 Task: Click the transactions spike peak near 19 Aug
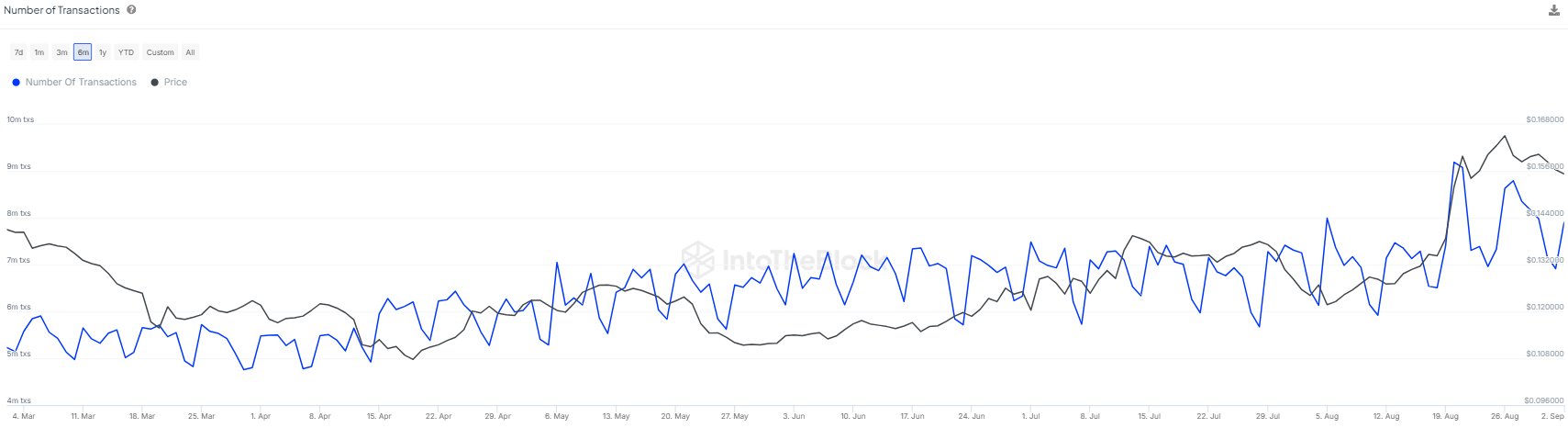pyautogui.click(x=1454, y=163)
